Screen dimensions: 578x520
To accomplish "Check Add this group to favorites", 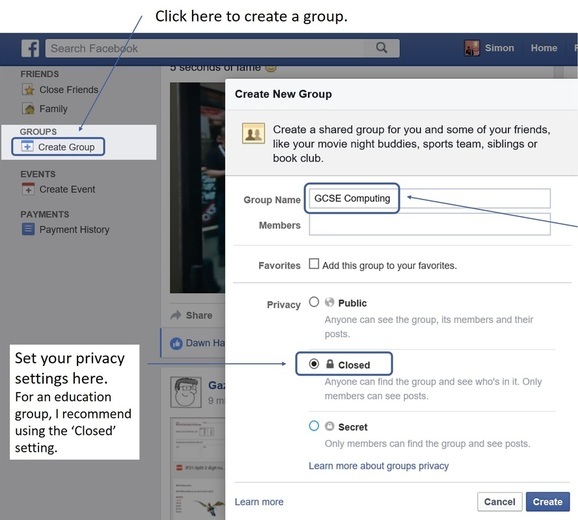I will click(x=314, y=264).
